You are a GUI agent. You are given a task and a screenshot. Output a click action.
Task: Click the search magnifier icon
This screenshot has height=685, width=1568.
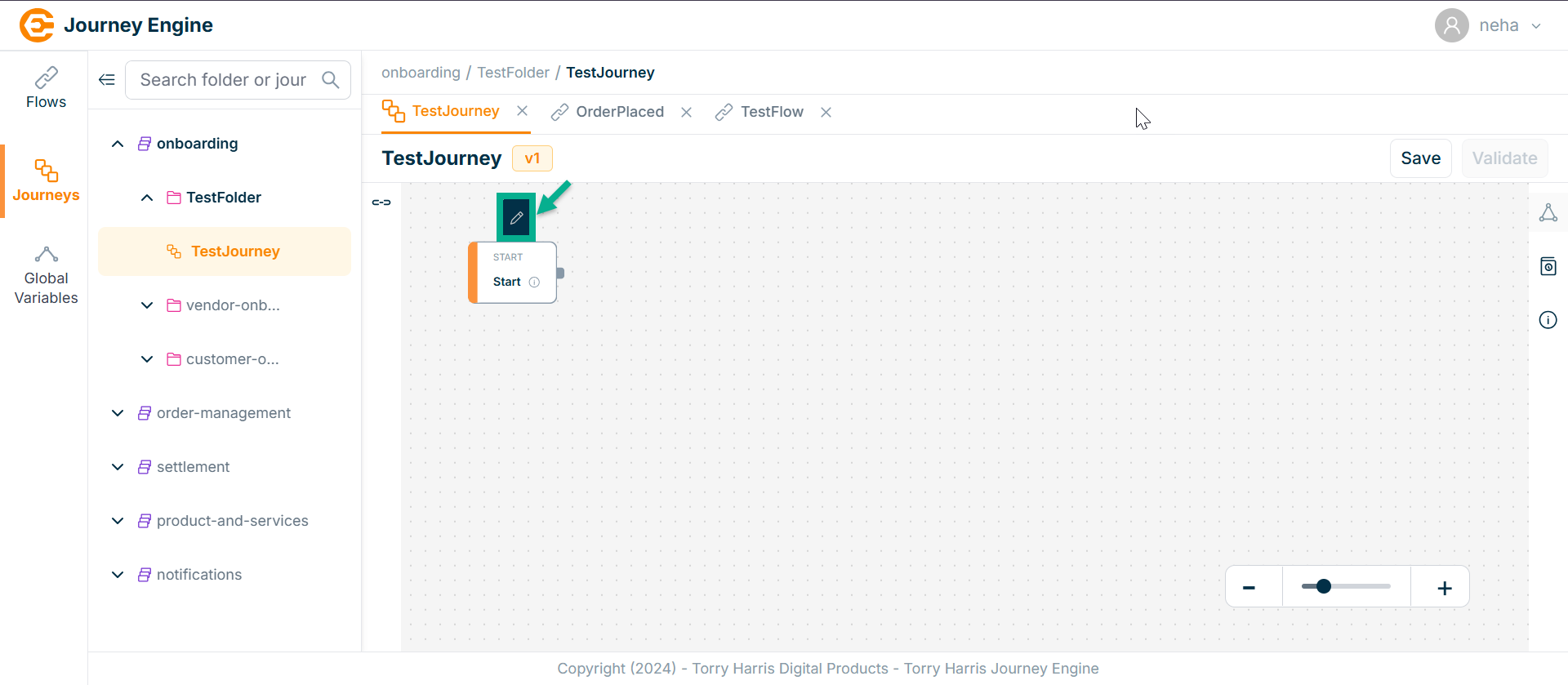(331, 80)
